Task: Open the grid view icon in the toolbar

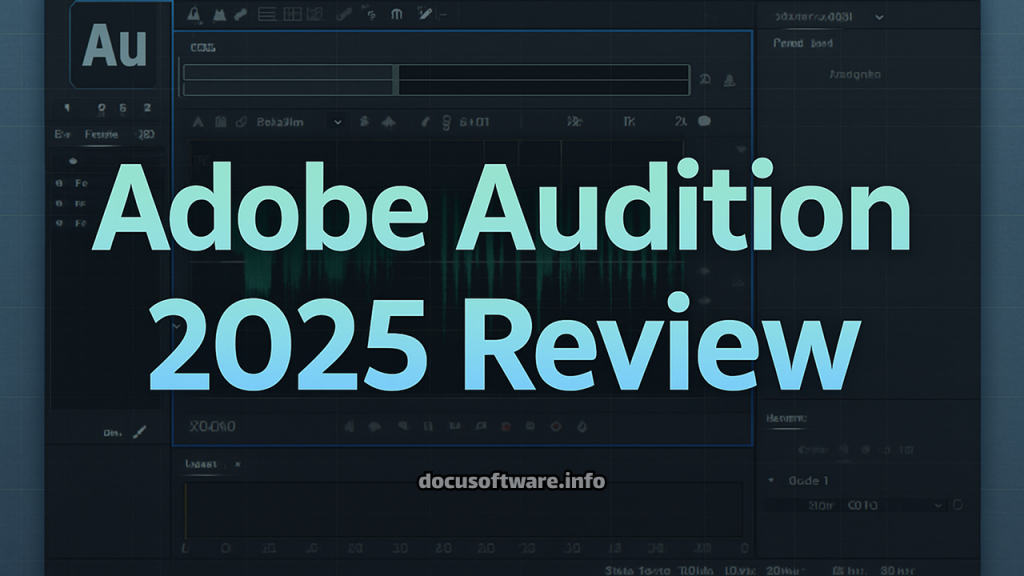Action: pyautogui.click(x=293, y=14)
